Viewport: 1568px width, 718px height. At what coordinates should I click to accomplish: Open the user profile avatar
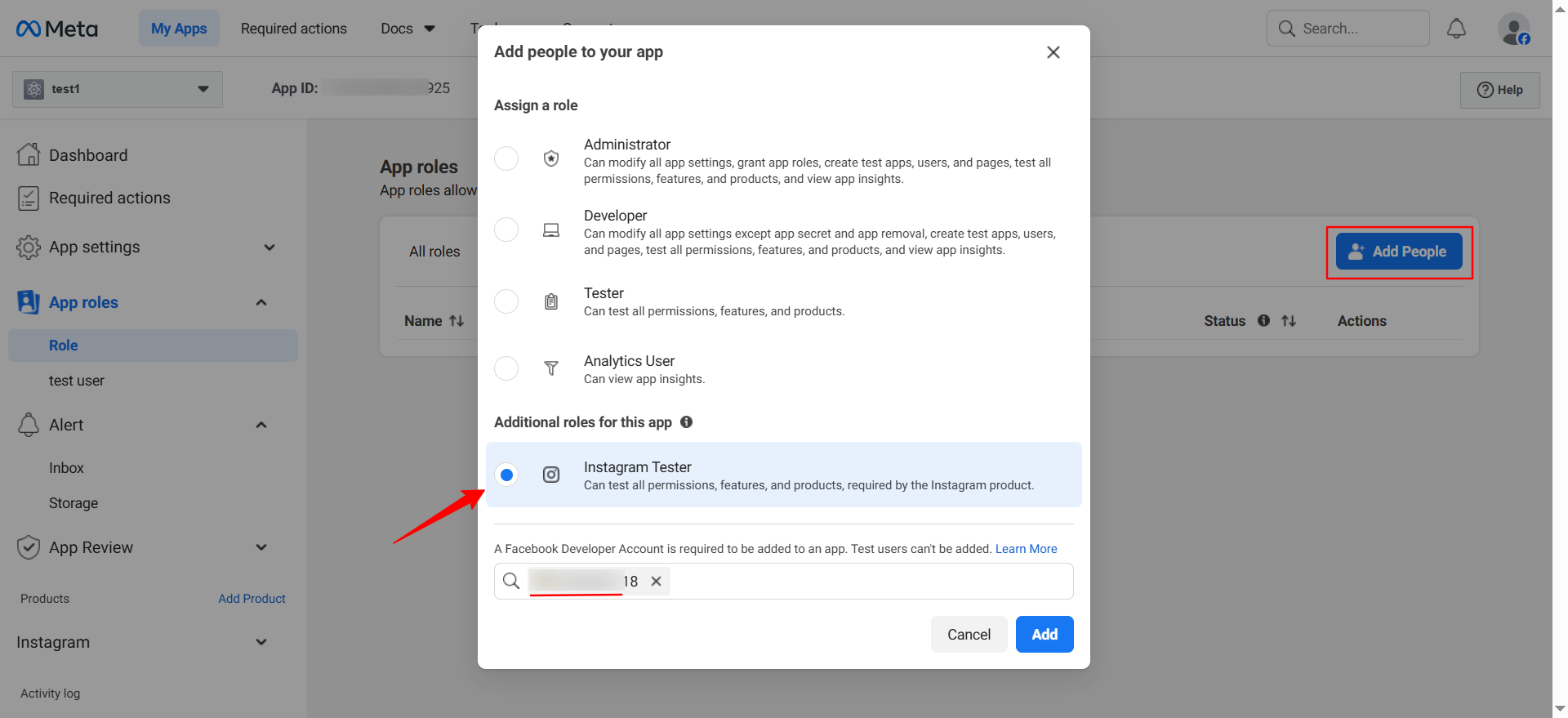pos(1513,29)
